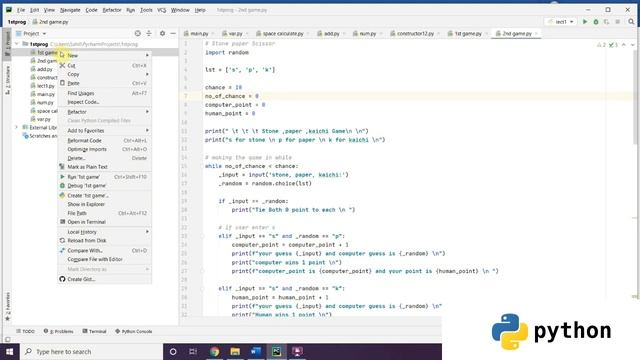Click the Collapse All icon in Project panel
The height and width of the screenshot is (360, 640).
click(x=149, y=33)
